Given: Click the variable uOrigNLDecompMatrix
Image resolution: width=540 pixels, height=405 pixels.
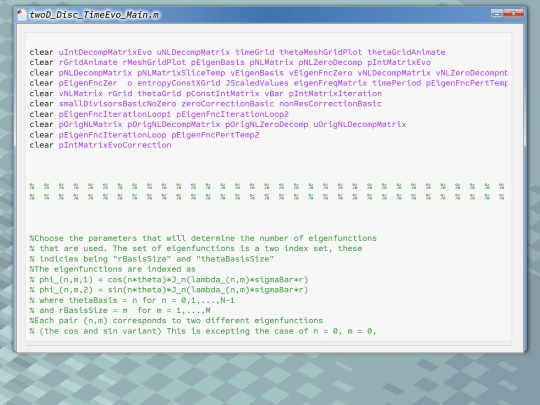Looking at the screenshot, I should [360, 124].
